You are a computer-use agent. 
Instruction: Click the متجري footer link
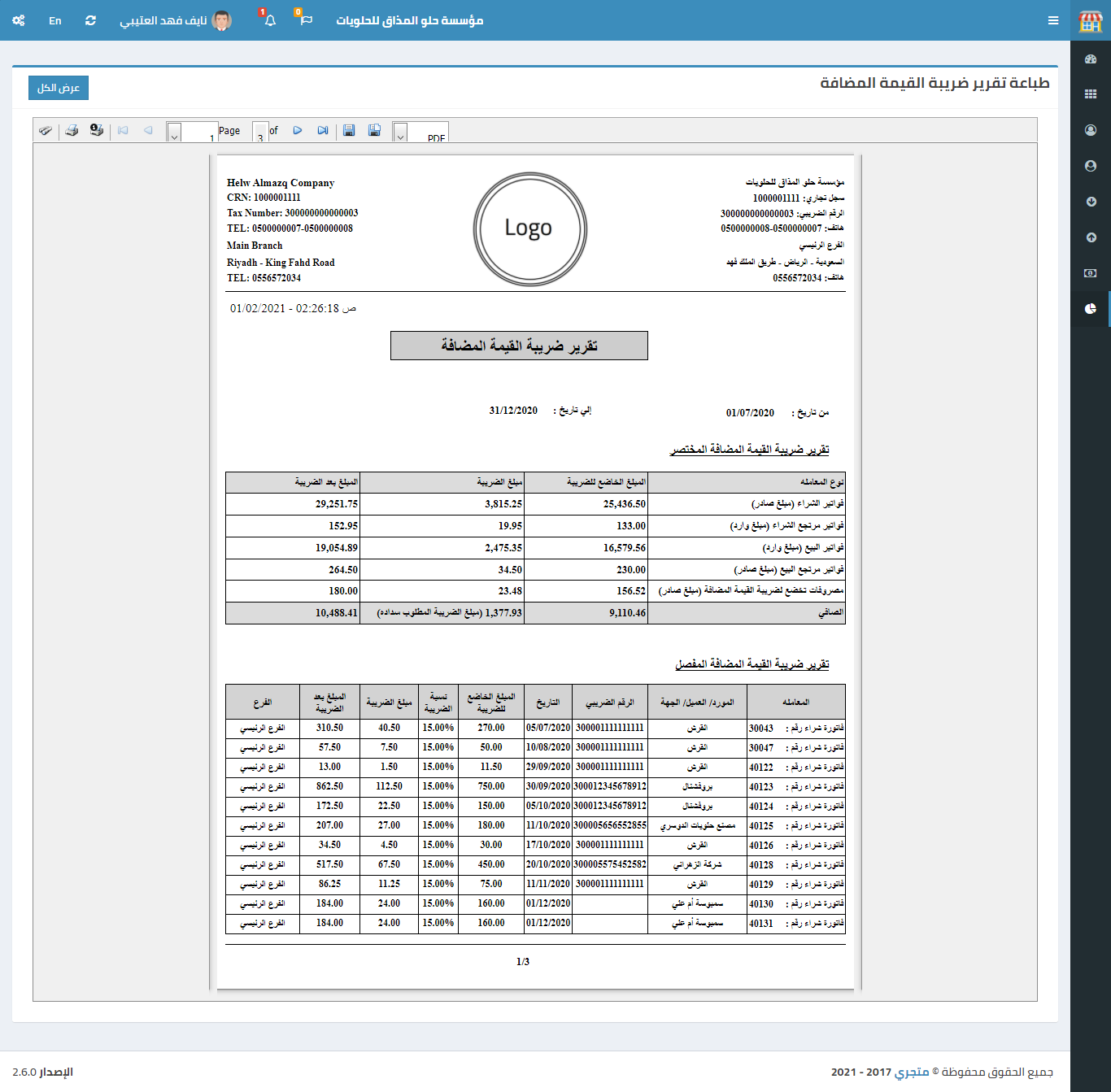coord(912,1072)
